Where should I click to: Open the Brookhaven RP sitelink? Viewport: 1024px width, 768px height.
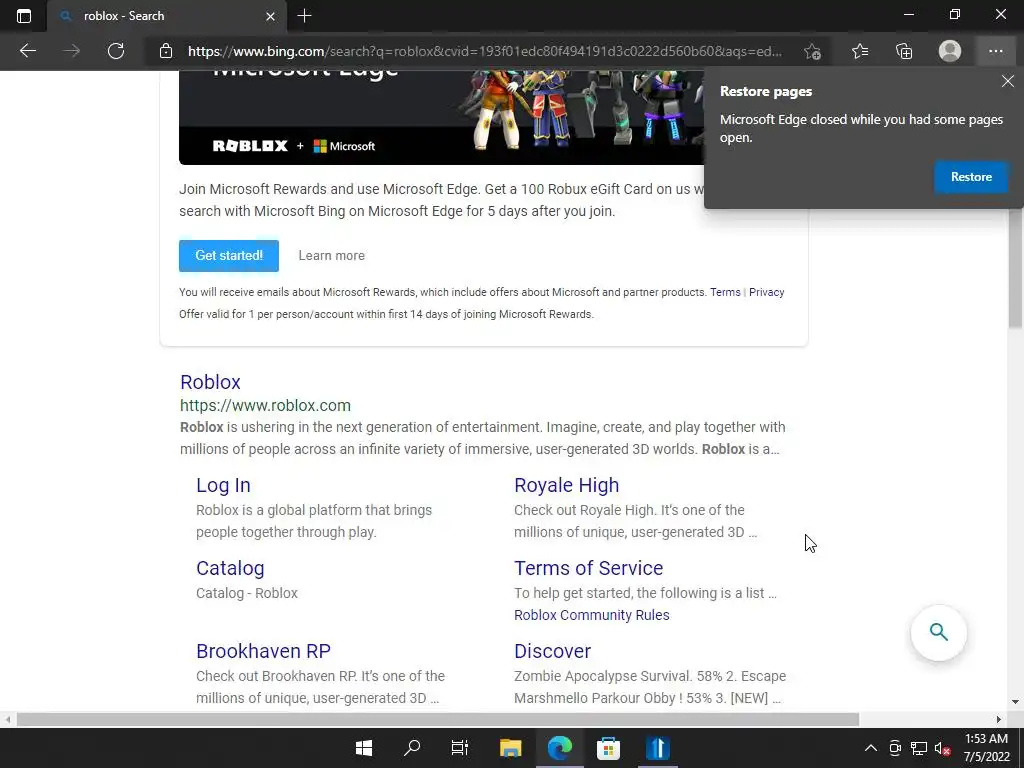pyautogui.click(x=263, y=651)
